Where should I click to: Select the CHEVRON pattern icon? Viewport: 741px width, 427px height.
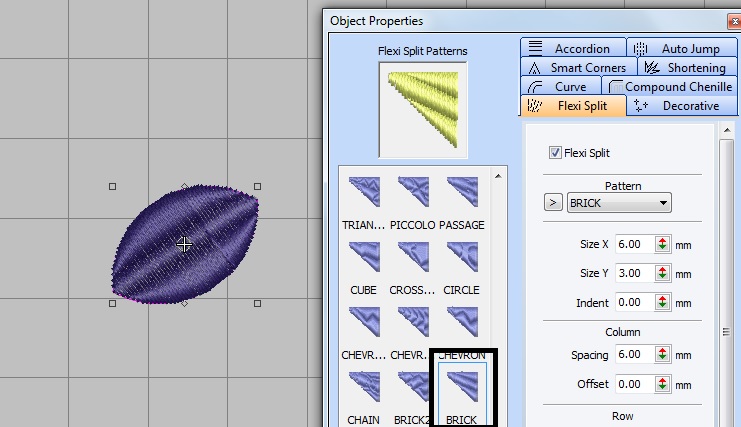[x=462, y=322]
